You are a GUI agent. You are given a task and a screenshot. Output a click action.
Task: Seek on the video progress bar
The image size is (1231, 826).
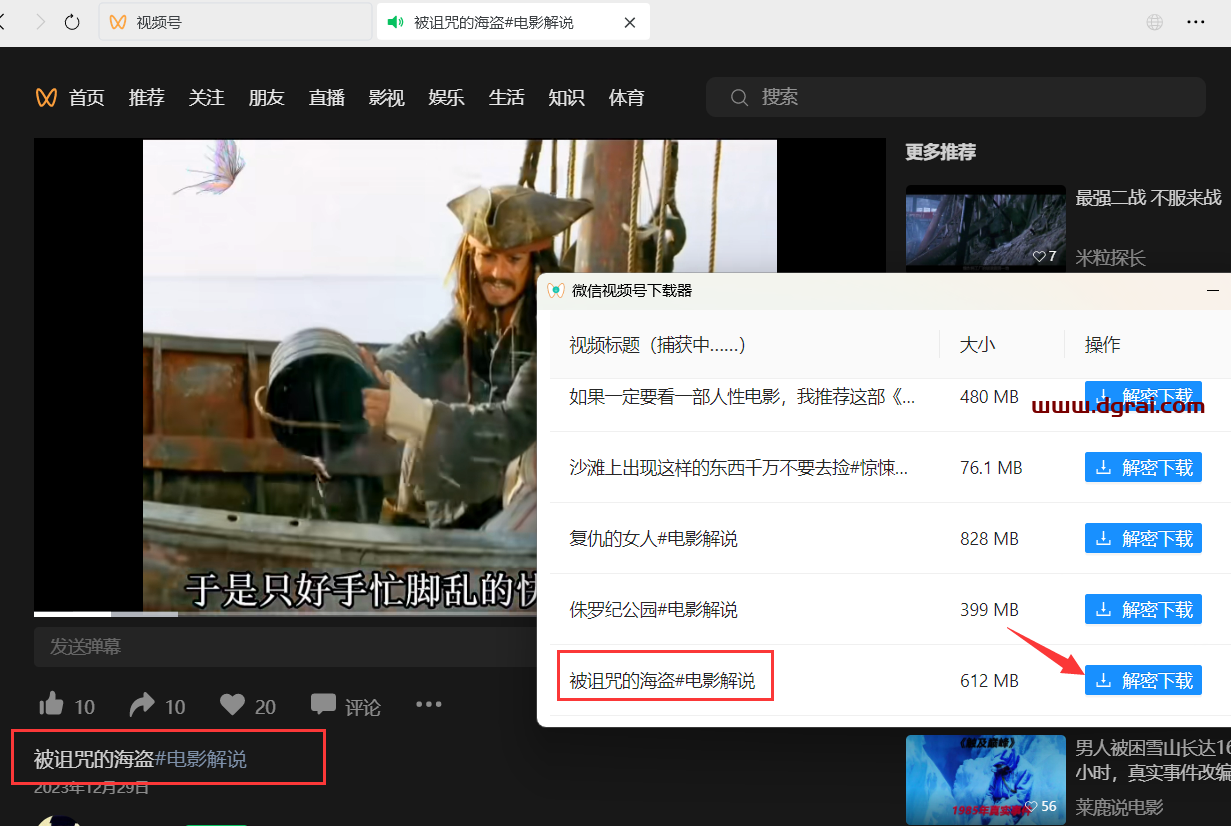click(x=285, y=614)
